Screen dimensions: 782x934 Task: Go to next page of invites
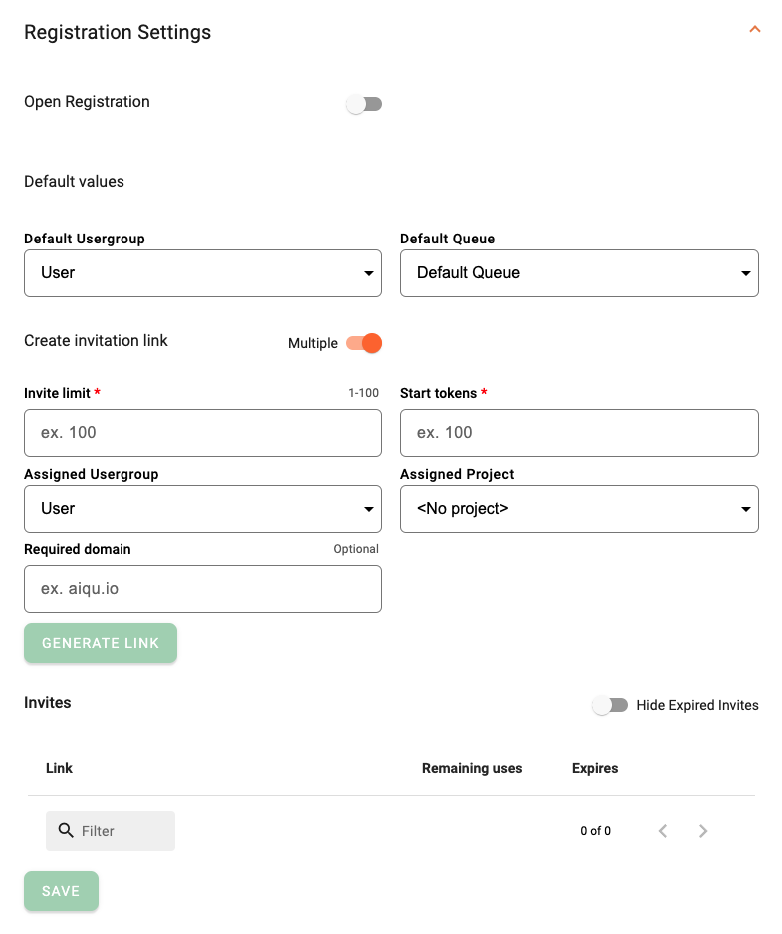click(703, 830)
